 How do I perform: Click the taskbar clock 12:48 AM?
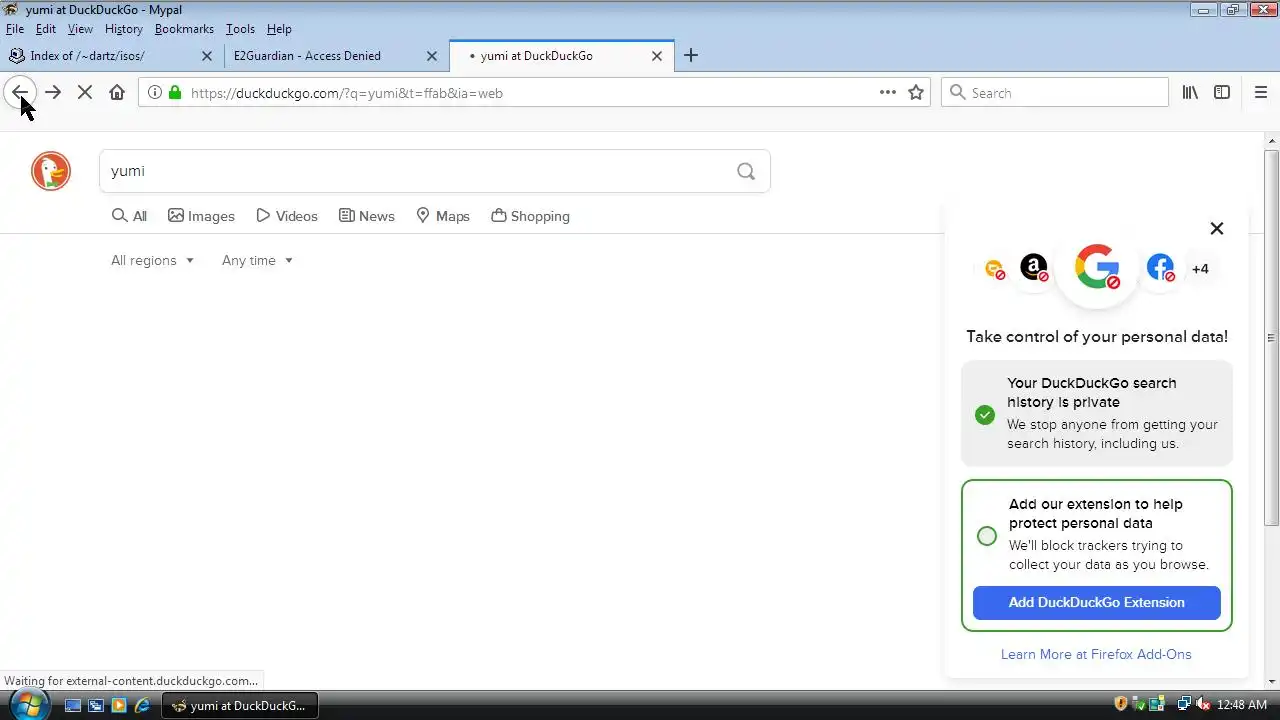coord(1242,705)
